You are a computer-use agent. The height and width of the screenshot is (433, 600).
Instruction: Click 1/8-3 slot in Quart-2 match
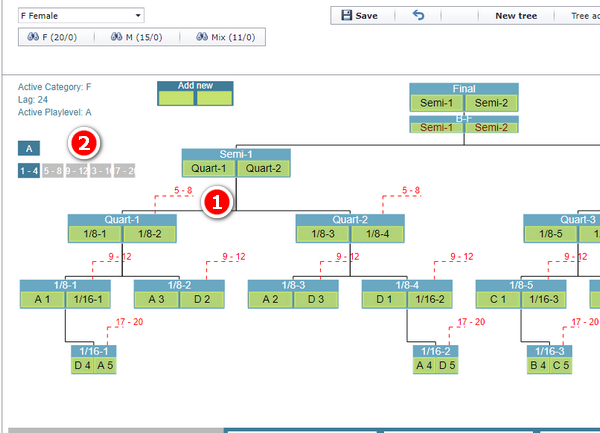pyautogui.click(x=323, y=234)
